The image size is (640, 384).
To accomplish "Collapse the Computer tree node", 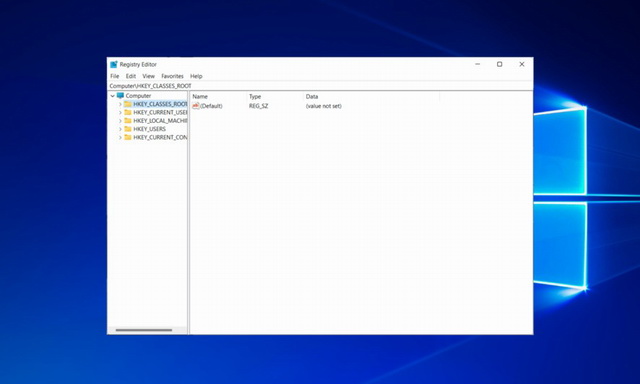I will (113, 96).
